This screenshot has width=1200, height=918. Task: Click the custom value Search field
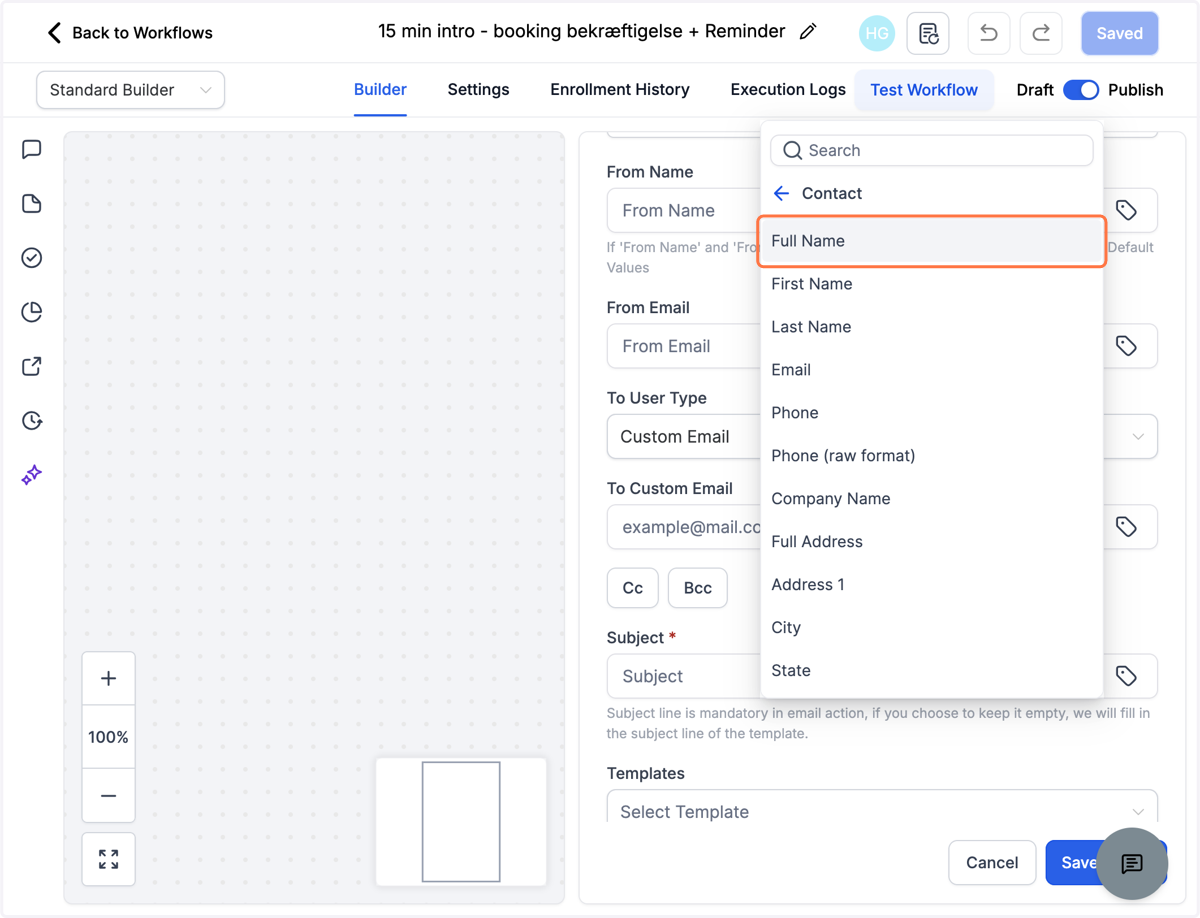[x=932, y=150]
